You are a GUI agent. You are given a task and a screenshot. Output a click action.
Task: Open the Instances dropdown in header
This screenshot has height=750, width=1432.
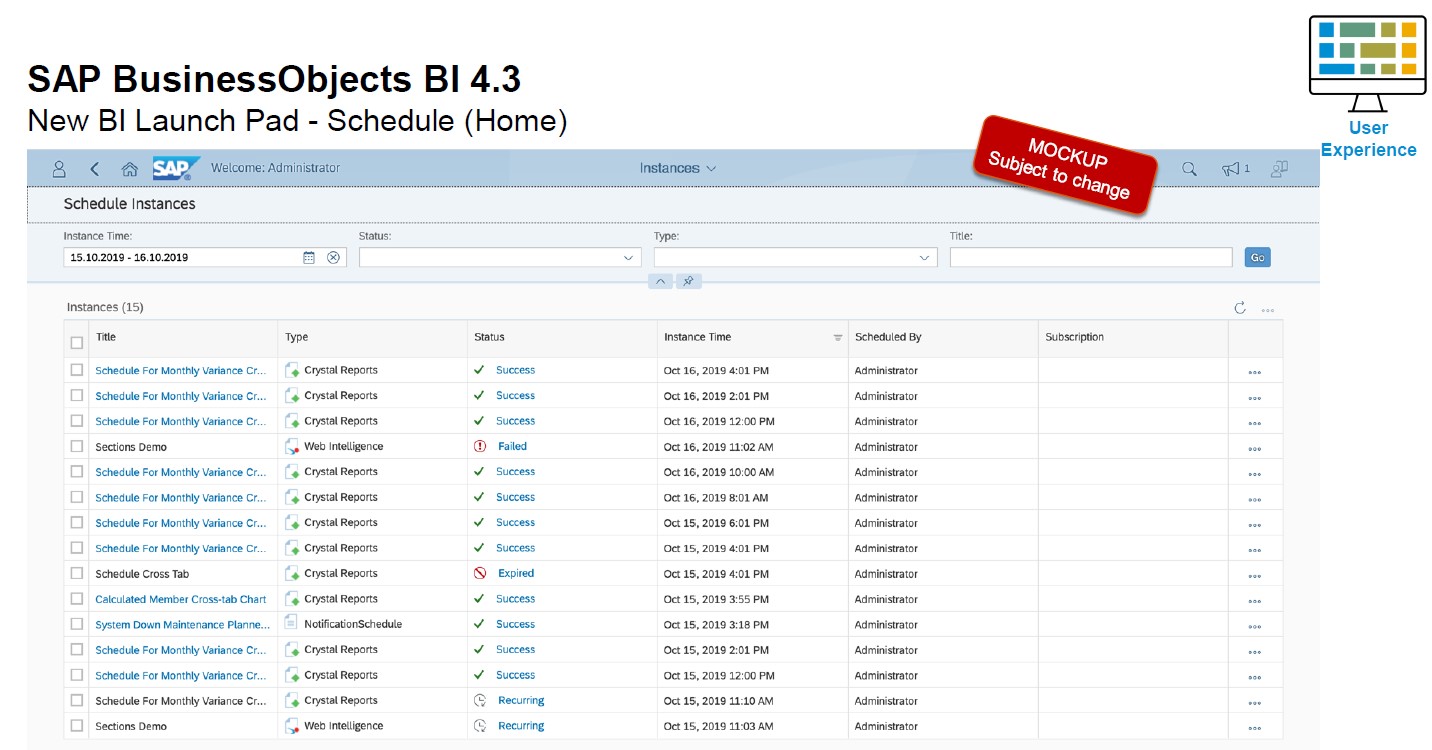(x=678, y=168)
